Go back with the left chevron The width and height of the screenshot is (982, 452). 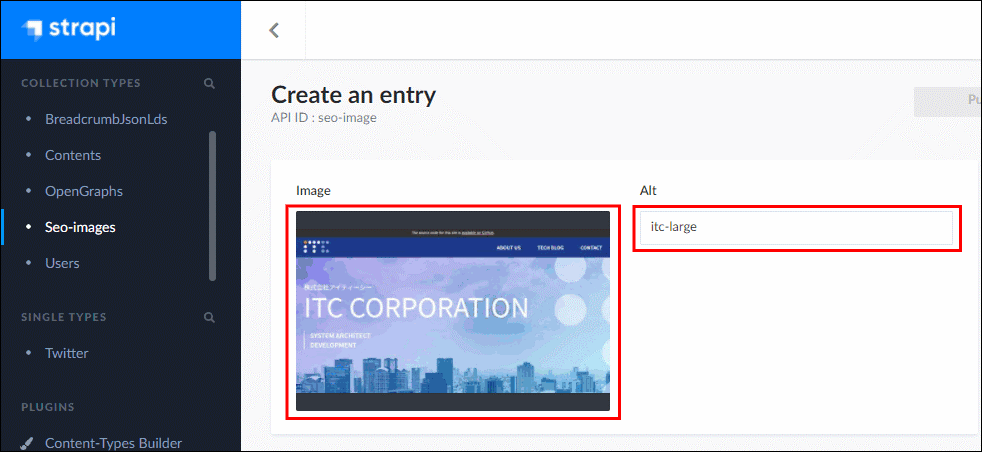click(274, 30)
